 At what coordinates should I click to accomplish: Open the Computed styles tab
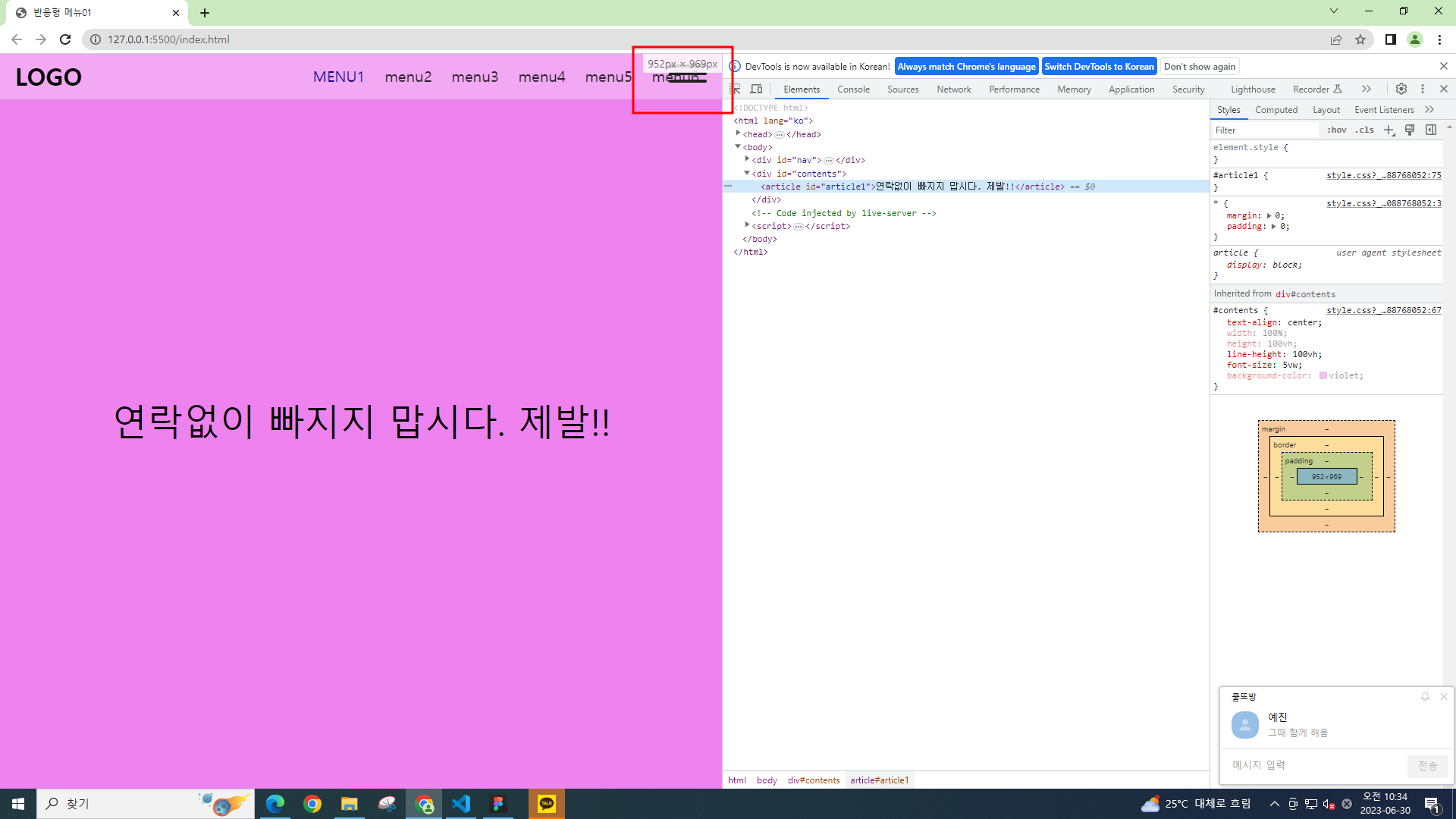point(1276,109)
